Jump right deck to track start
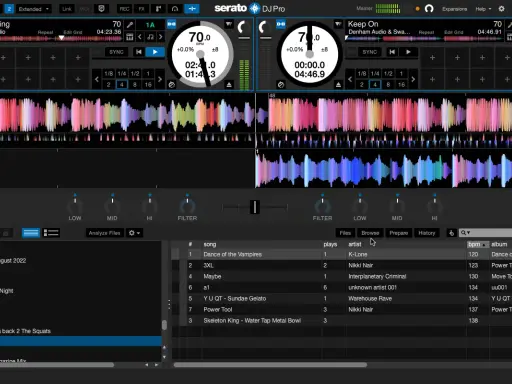 [392, 52]
